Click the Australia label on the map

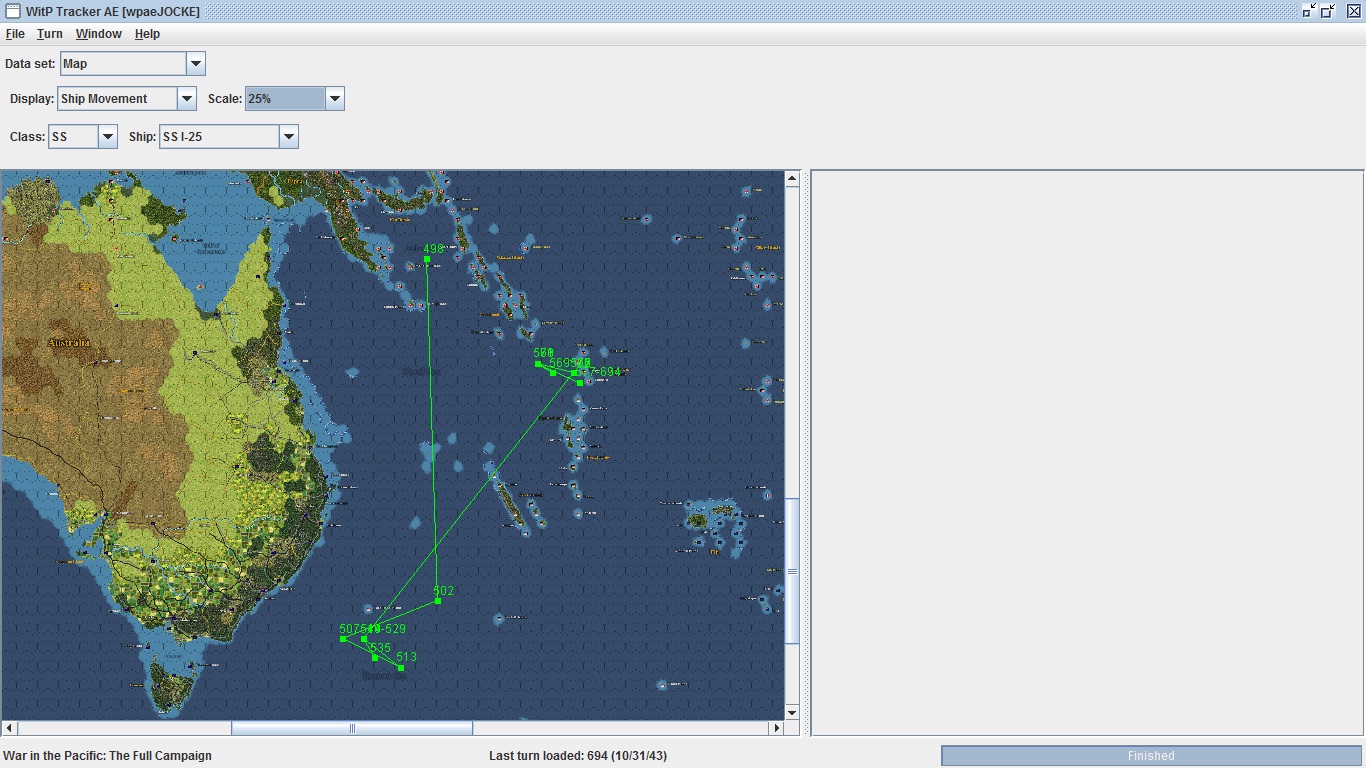(x=68, y=343)
